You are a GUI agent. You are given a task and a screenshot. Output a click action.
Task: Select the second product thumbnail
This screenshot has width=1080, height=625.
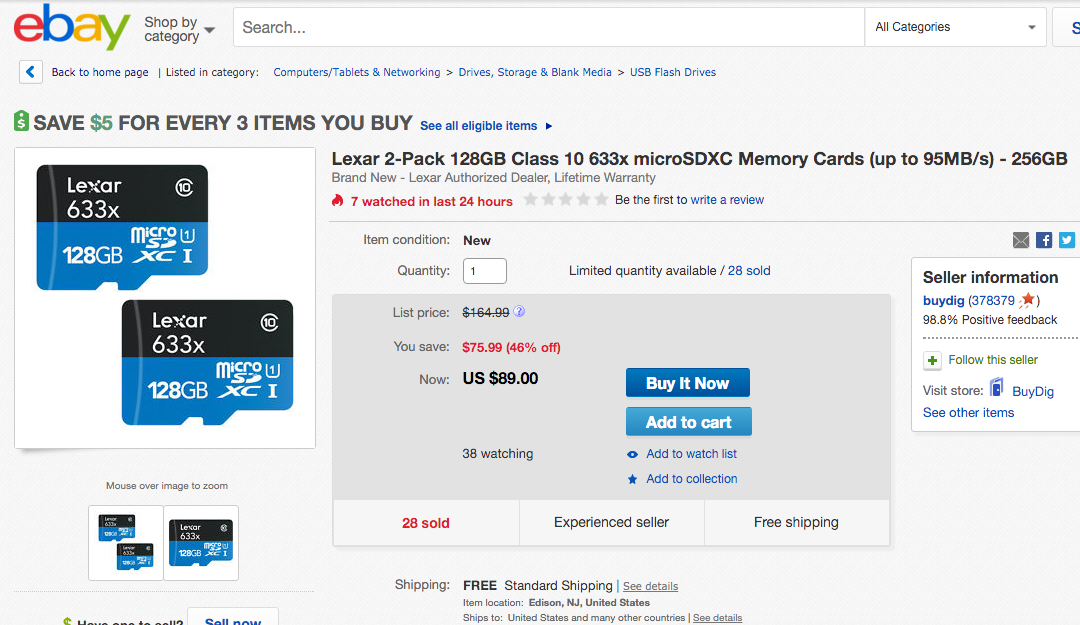[x=200, y=543]
